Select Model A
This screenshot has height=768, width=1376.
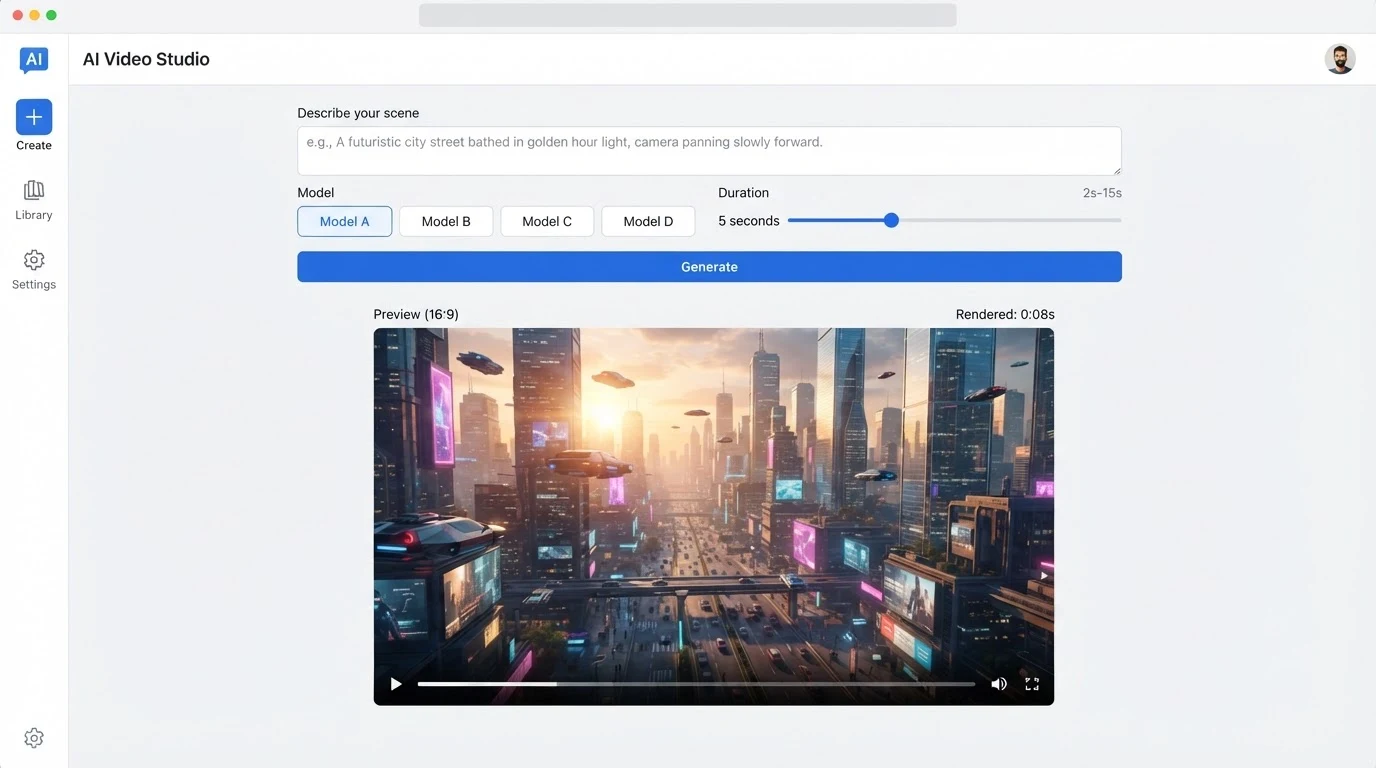[x=344, y=221]
